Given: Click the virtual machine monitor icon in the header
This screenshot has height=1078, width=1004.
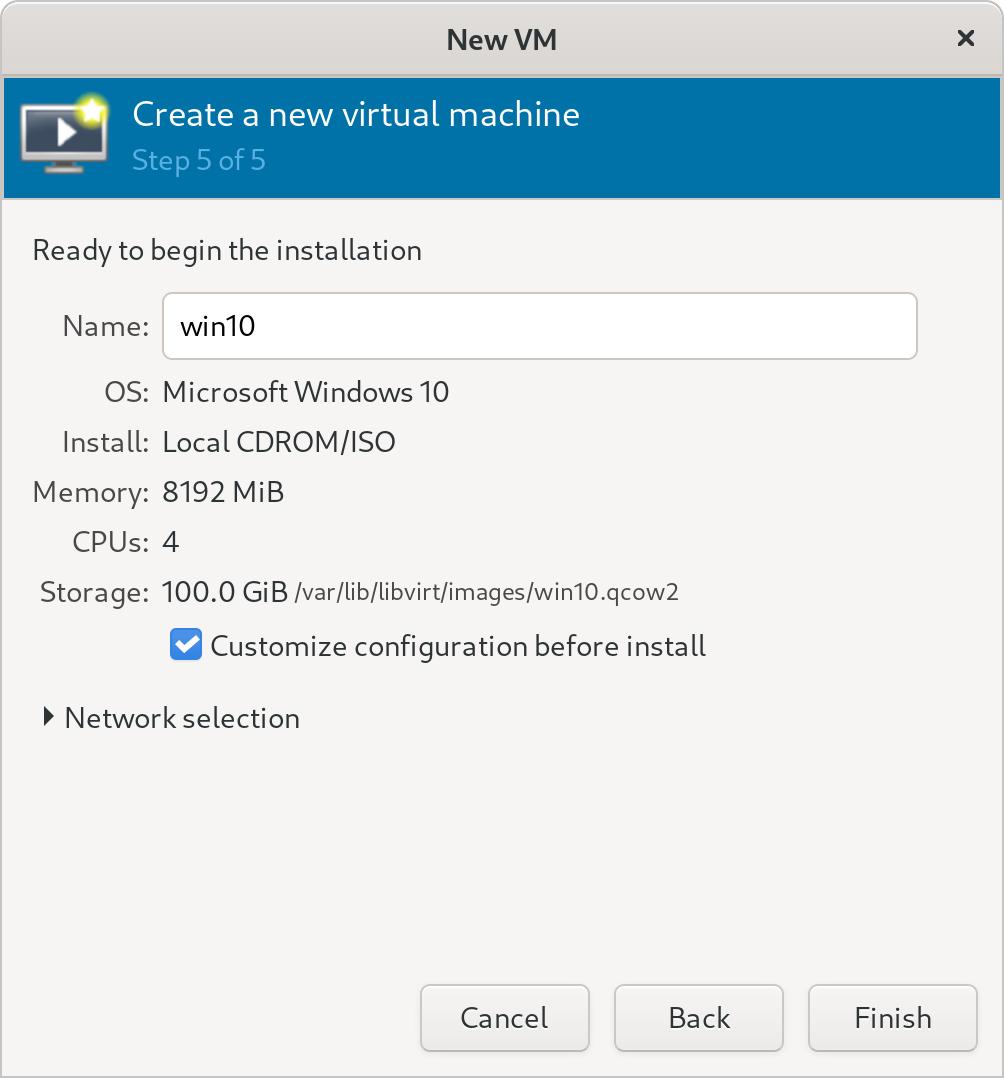Looking at the screenshot, I should (x=62, y=137).
